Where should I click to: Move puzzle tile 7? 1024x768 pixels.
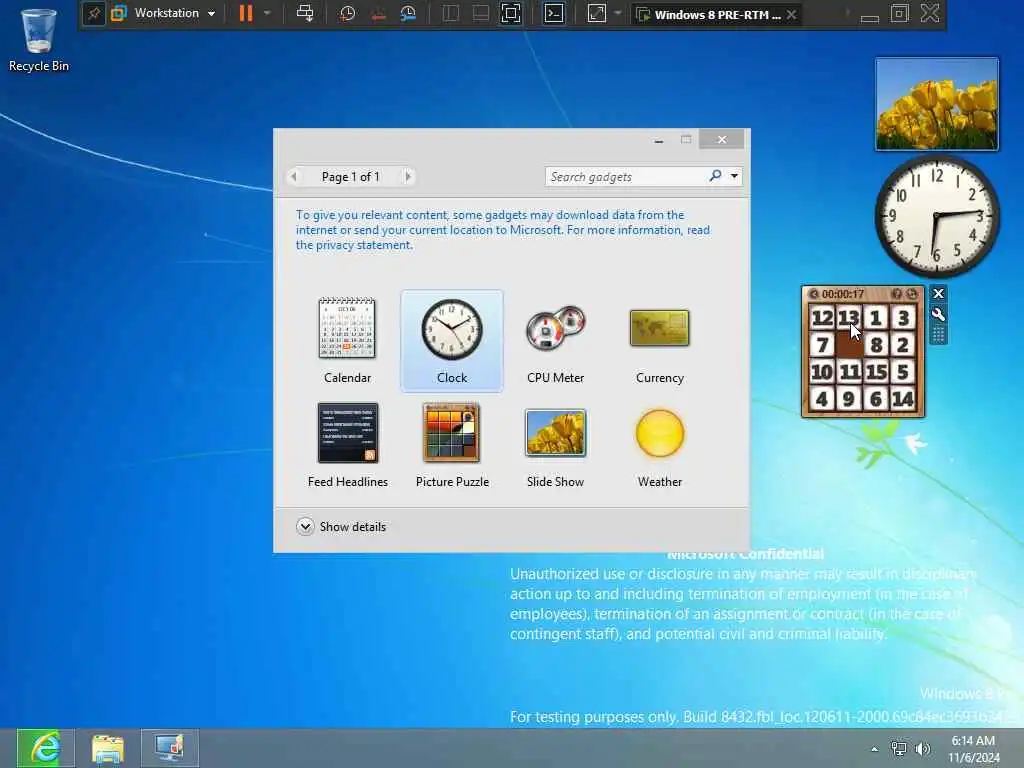(x=822, y=344)
